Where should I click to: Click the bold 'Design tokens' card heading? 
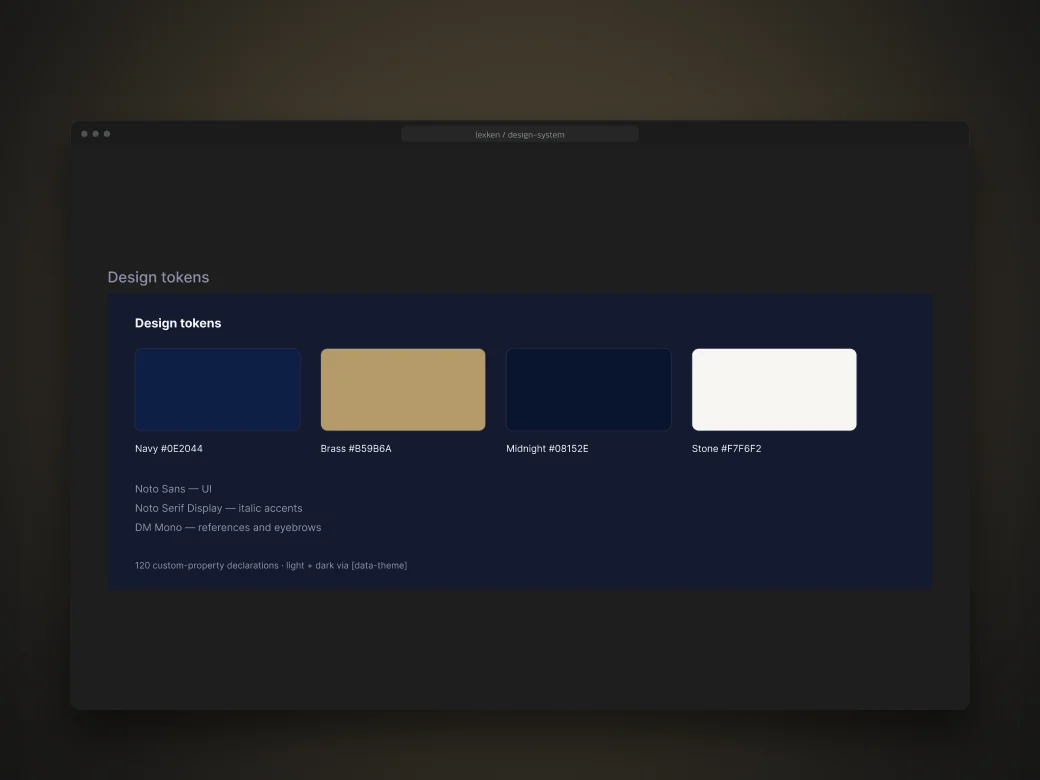click(x=178, y=323)
